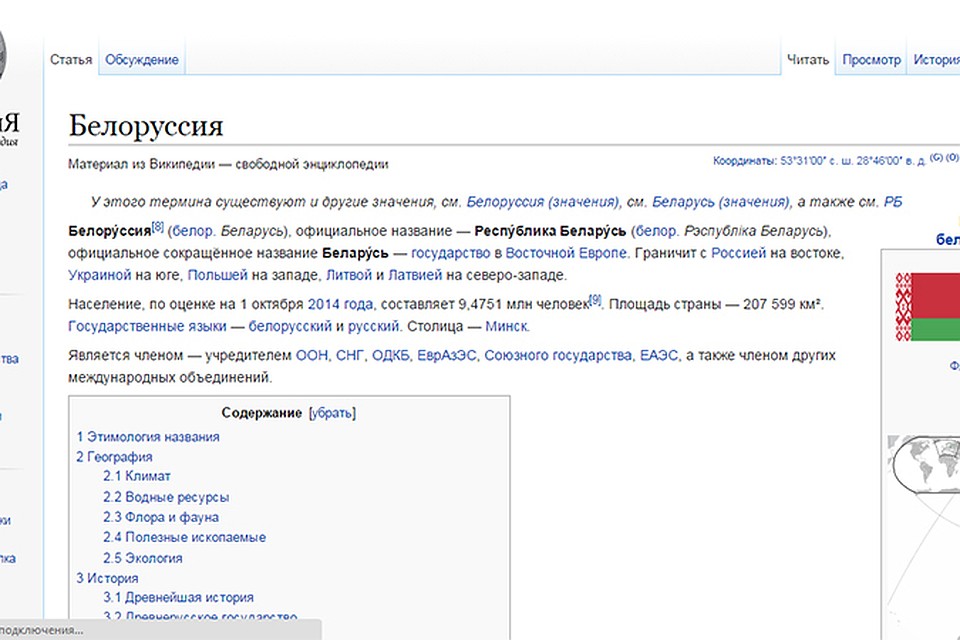Jump to 3.1 Древнейшая история section
This screenshot has width=960, height=640.
click(178, 597)
